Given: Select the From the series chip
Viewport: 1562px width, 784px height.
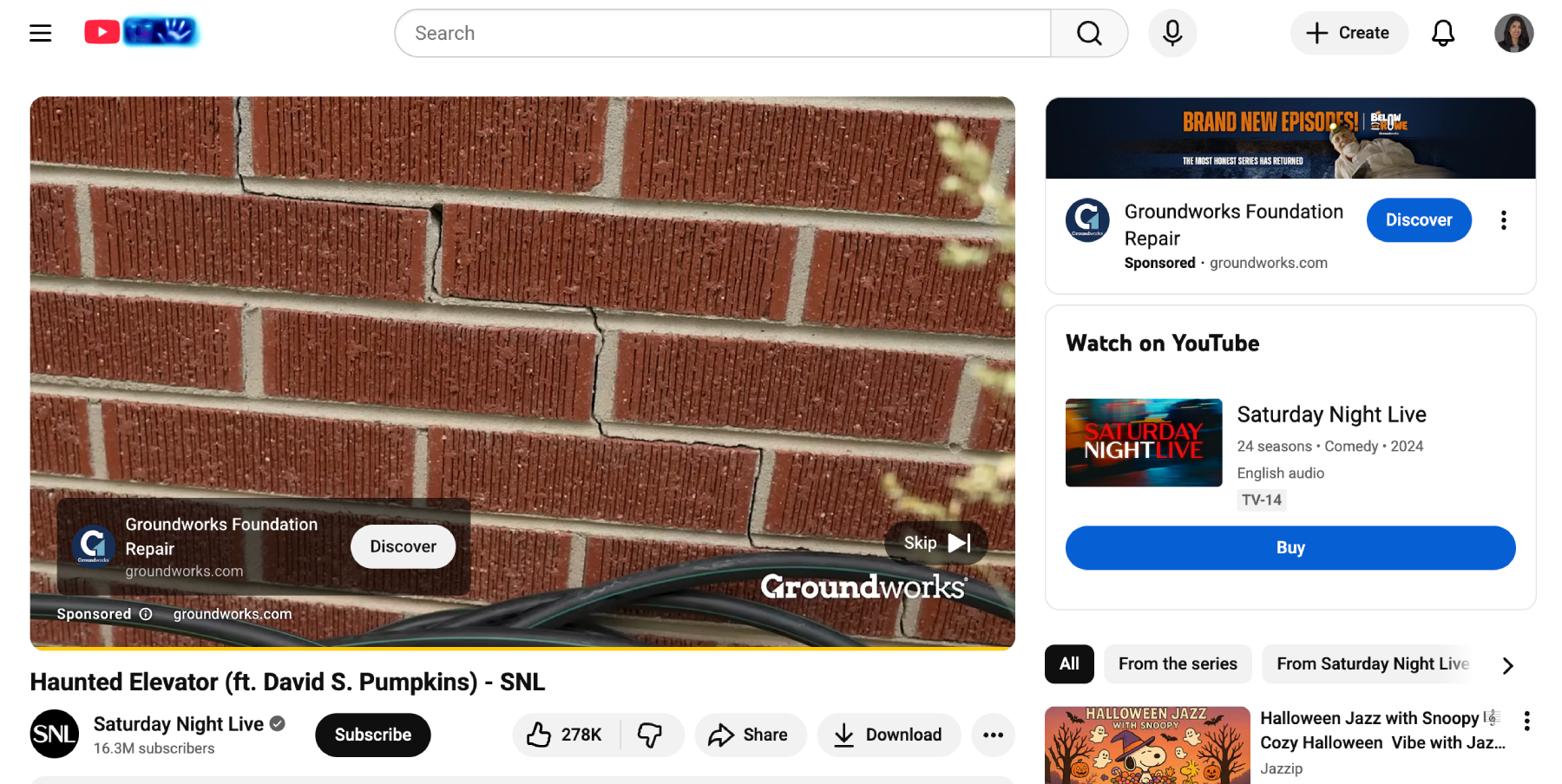Looking at the screenshot, I should pos(1177,663).
